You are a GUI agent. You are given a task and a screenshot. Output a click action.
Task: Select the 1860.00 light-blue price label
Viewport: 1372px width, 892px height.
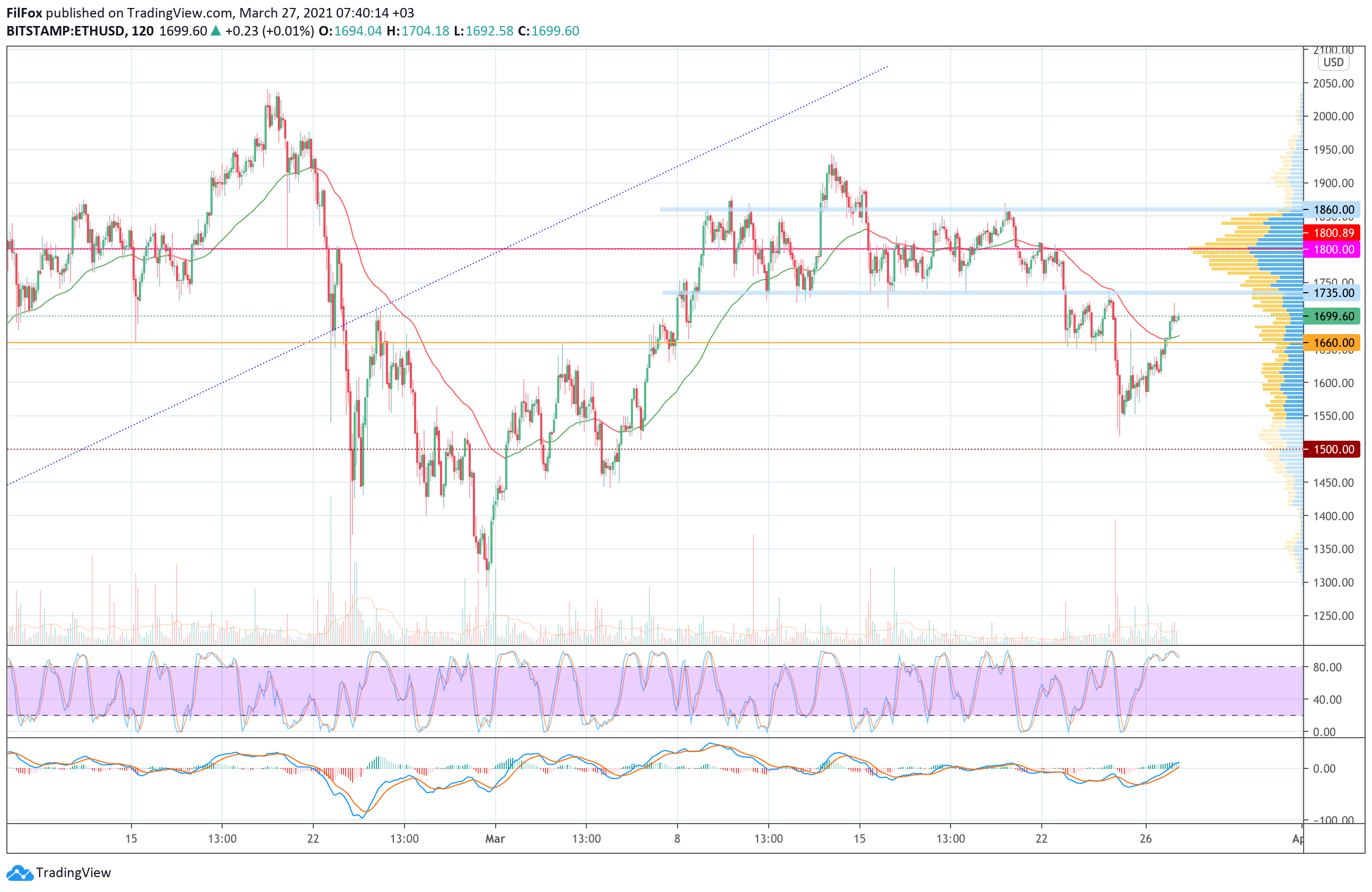click(x=1333, y=210)
